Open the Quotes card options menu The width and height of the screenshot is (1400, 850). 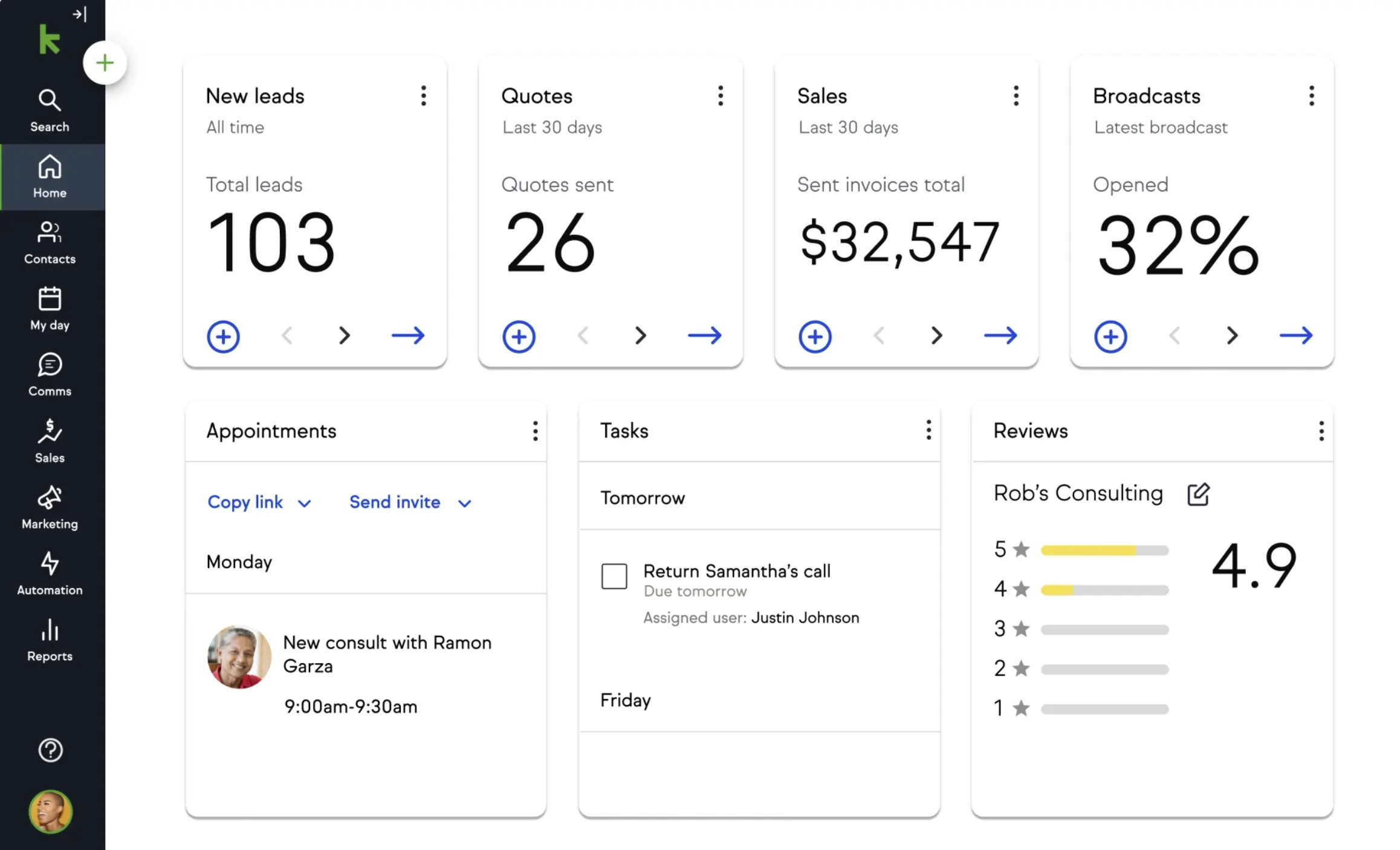point(721,96)
